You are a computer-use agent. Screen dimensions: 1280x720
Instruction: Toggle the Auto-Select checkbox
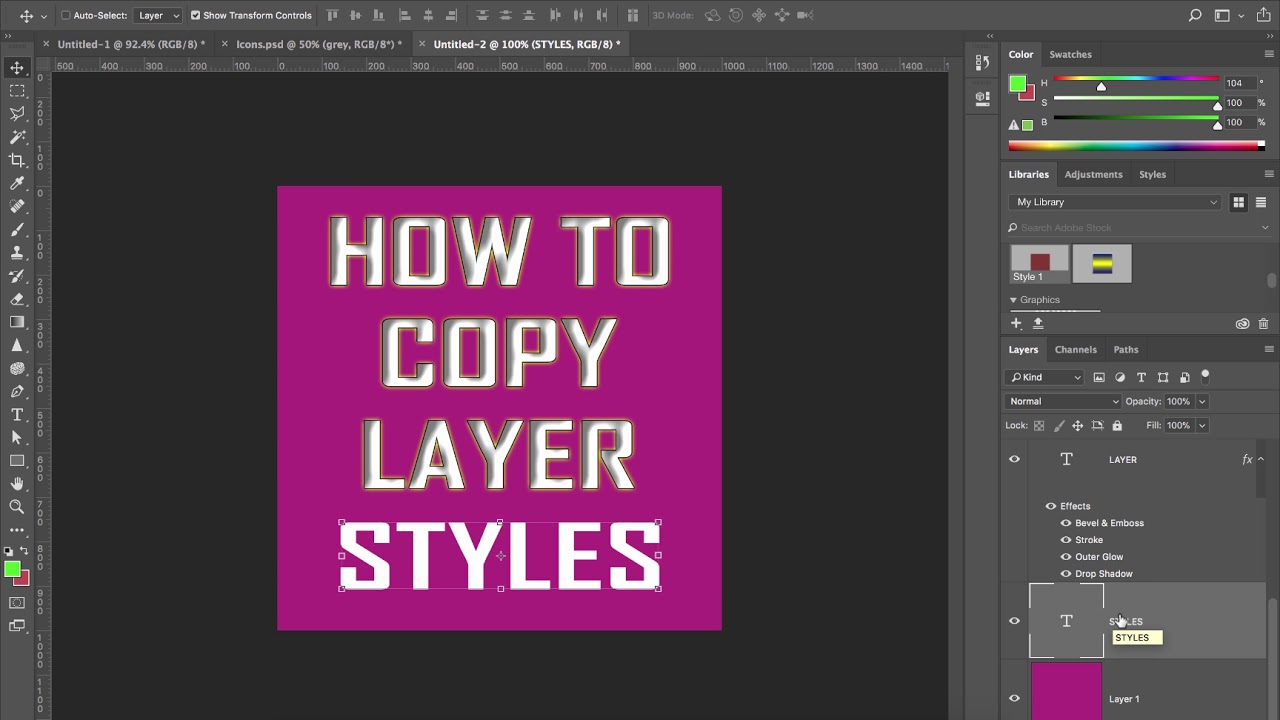point(66,15)
